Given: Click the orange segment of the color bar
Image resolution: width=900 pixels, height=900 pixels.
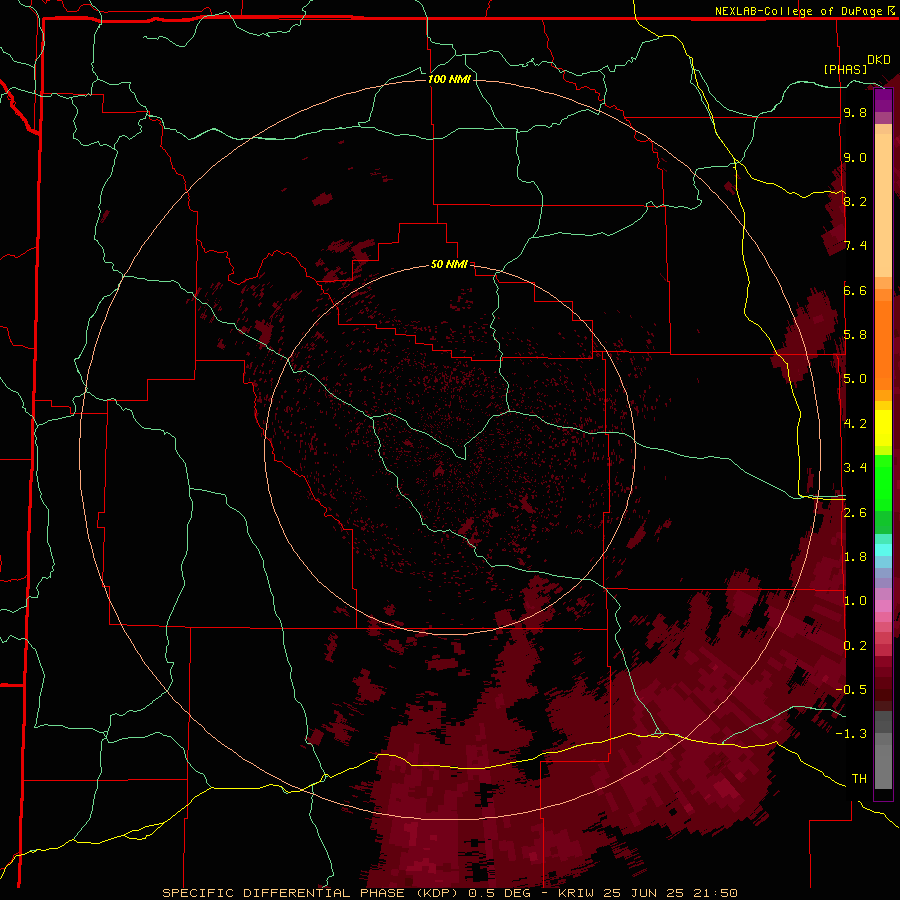Looking at the screenshot, I should click(883, 344).
